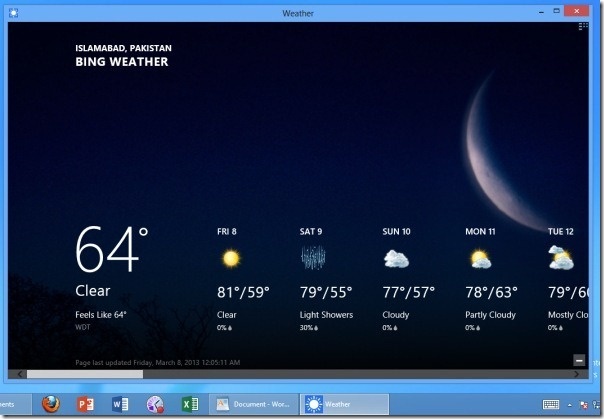Click the horizontal scrollbar left arrow

(x=19, y=374)
